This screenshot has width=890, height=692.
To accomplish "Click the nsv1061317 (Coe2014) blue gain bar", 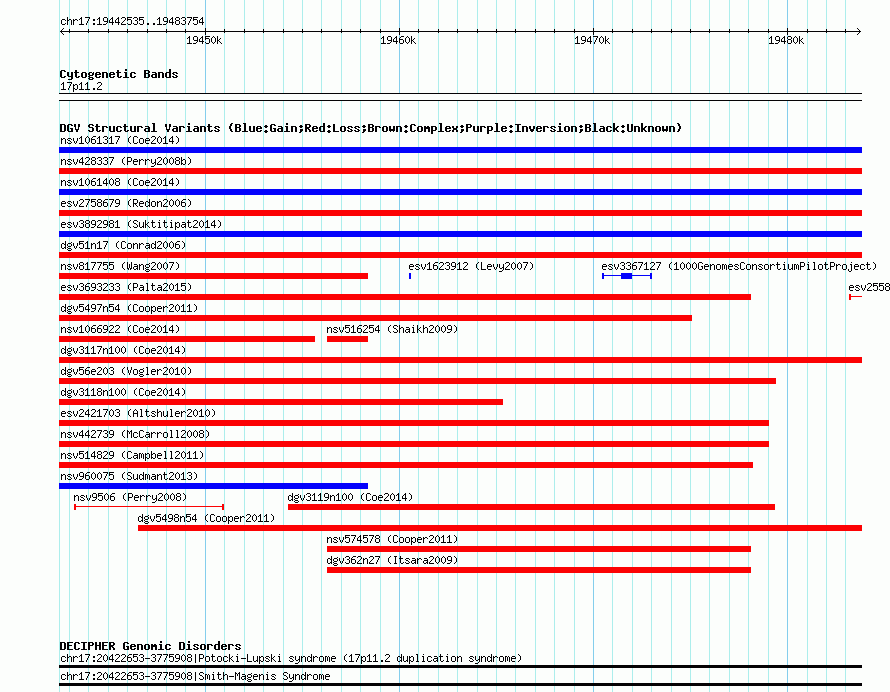I will [x=460, y=150].
